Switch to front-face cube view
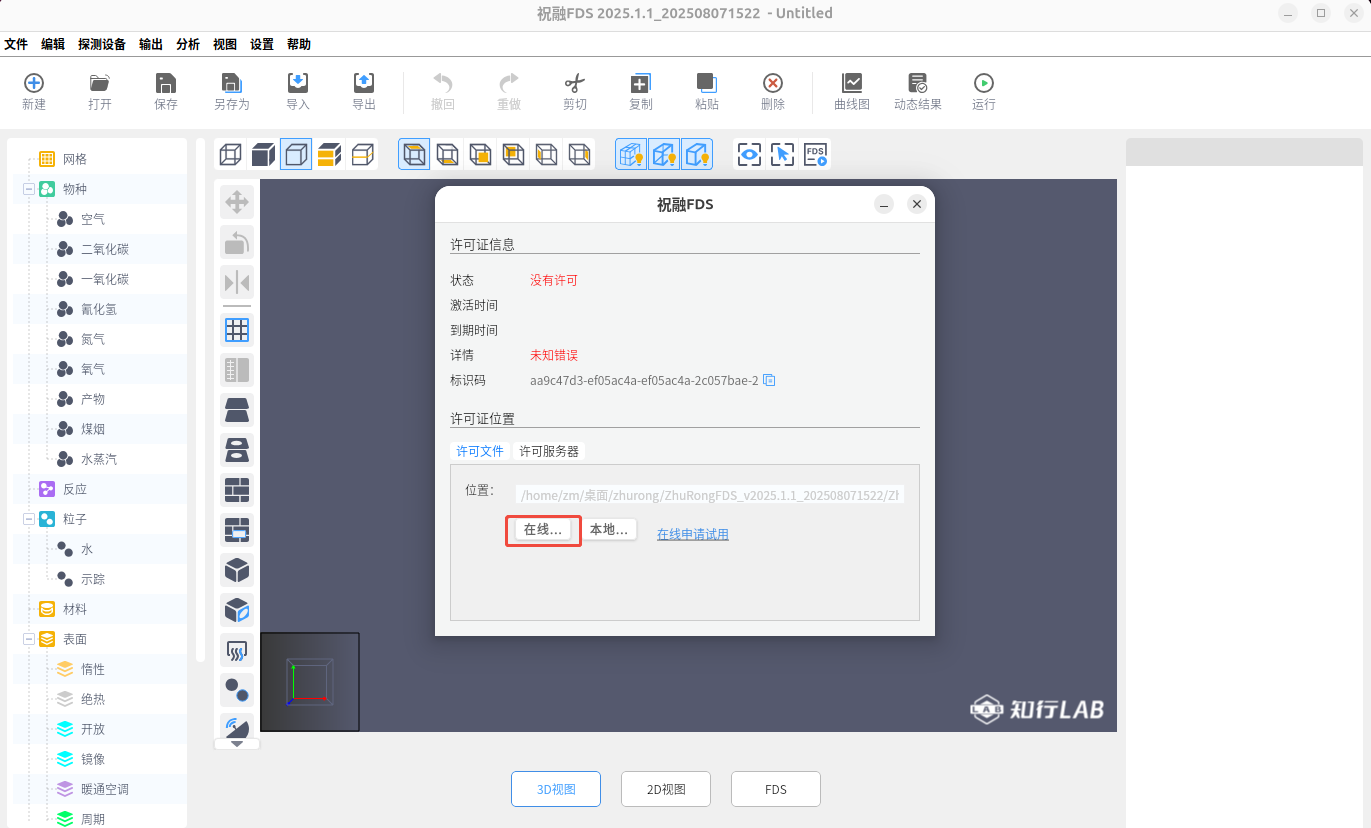The image size is (1371, 828). point(480,154)
